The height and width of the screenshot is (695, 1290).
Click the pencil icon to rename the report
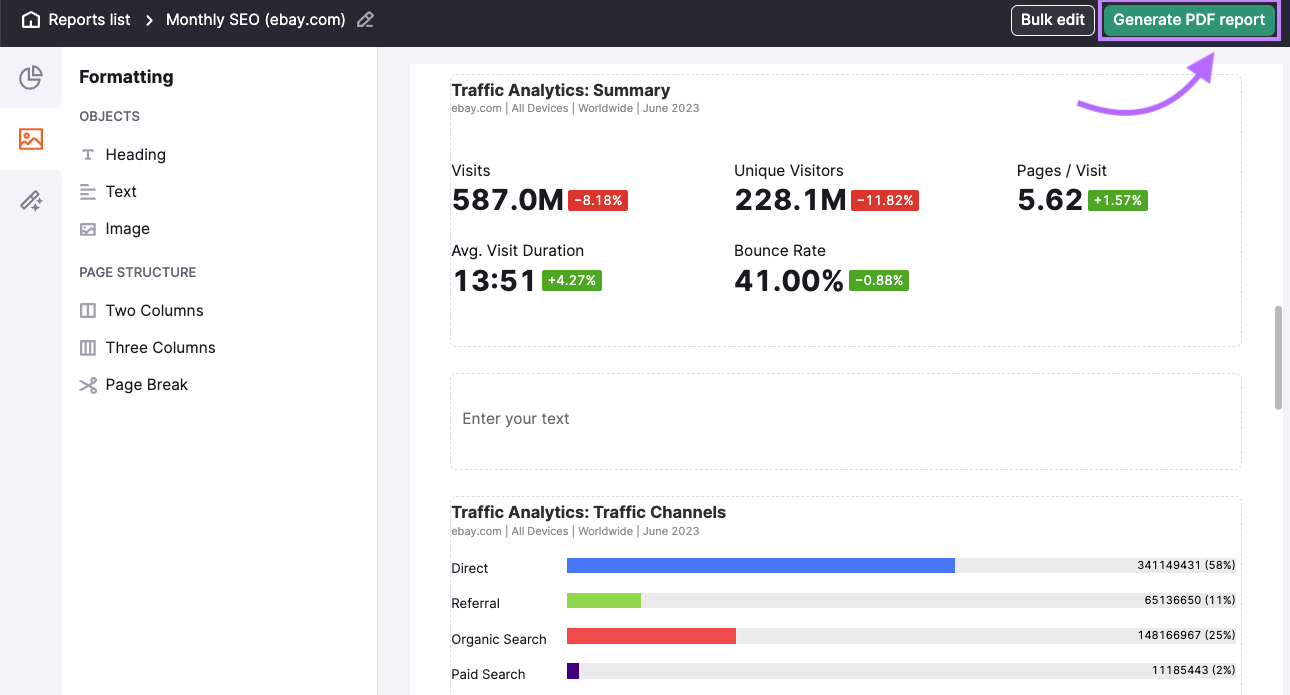tap(364, 19)
